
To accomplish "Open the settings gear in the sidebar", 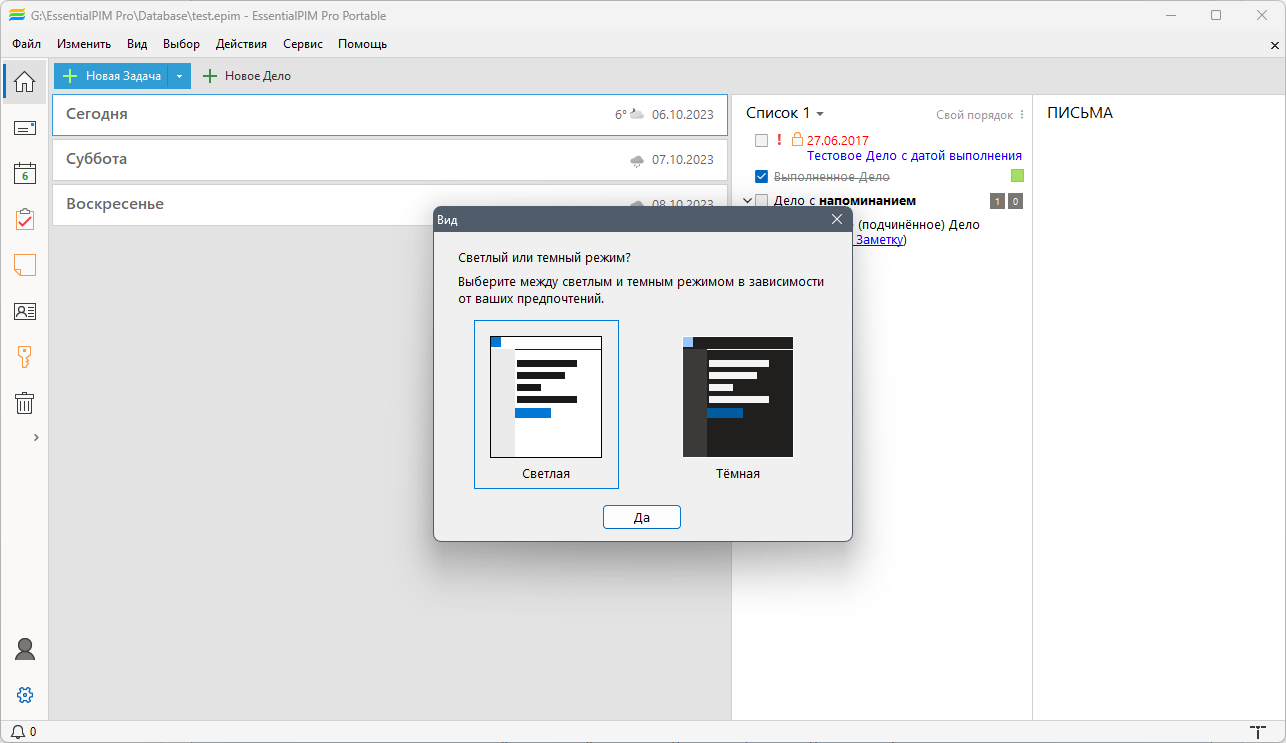I will (x=24, y=694).
